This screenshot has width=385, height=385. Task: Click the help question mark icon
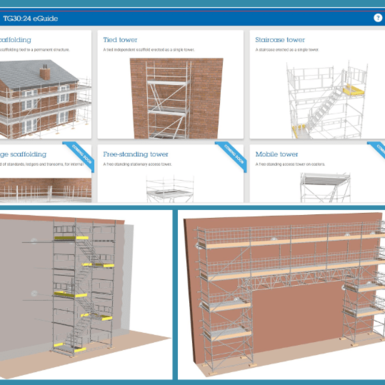click(378, 18)
